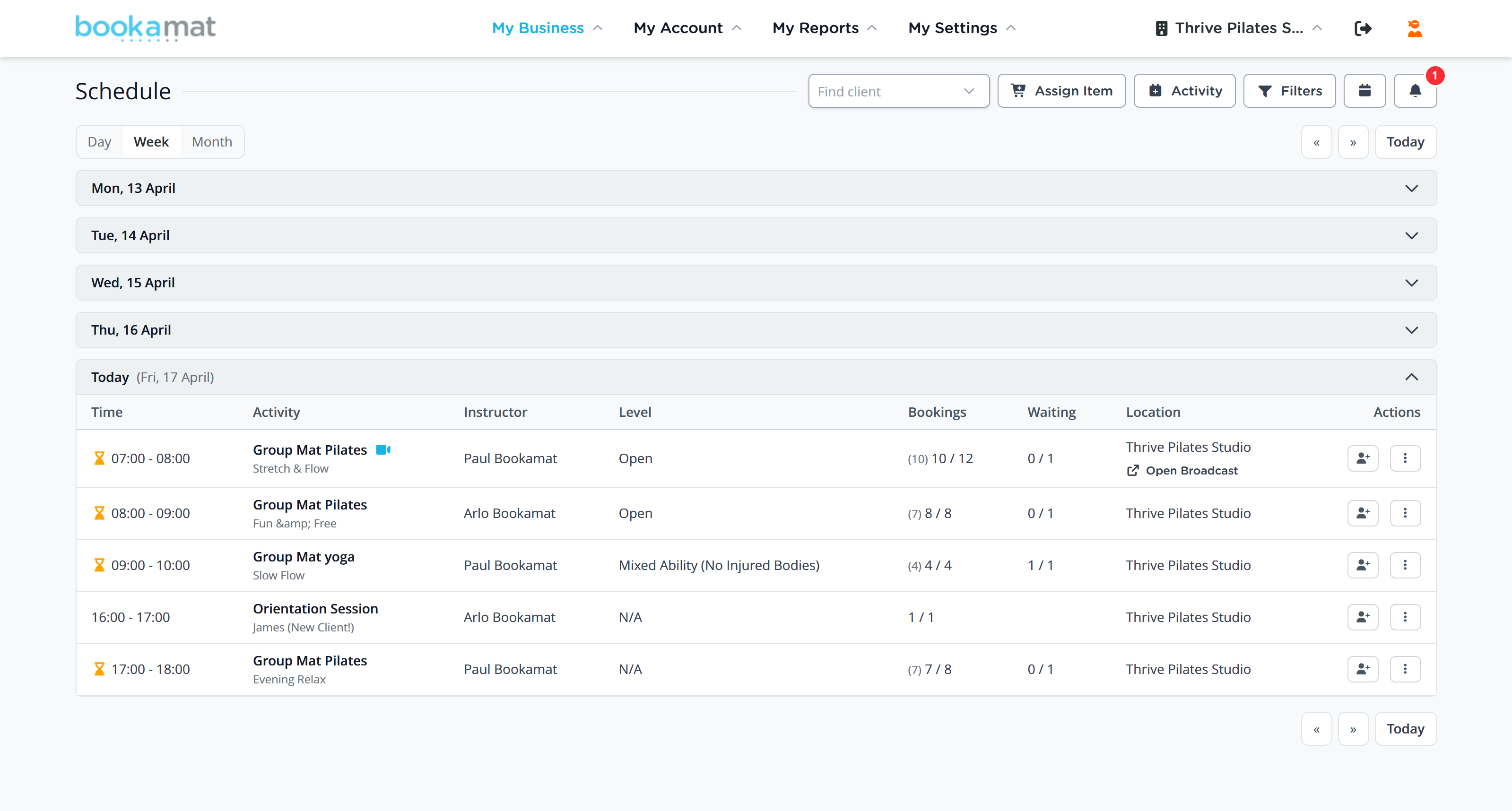Image resolution: width=1512 pixels, height=811 pixels.
Task: Add client to 17:00 - 18:00 Evening Relax
Action: pos(1363,669)
